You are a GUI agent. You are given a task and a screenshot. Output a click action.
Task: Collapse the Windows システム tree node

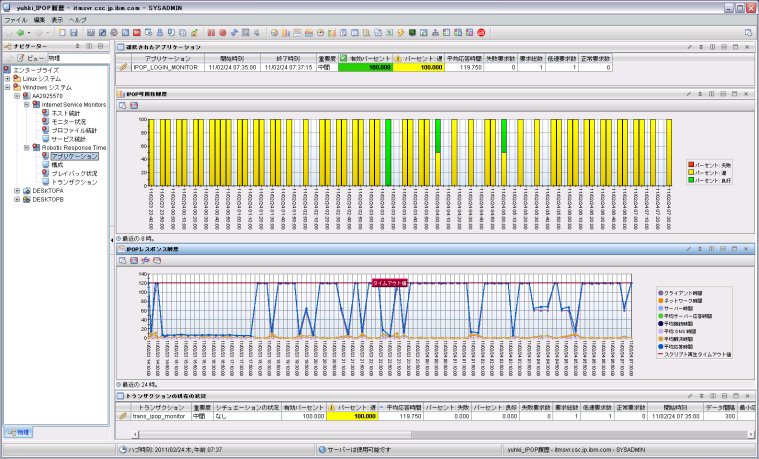(7, 87)
